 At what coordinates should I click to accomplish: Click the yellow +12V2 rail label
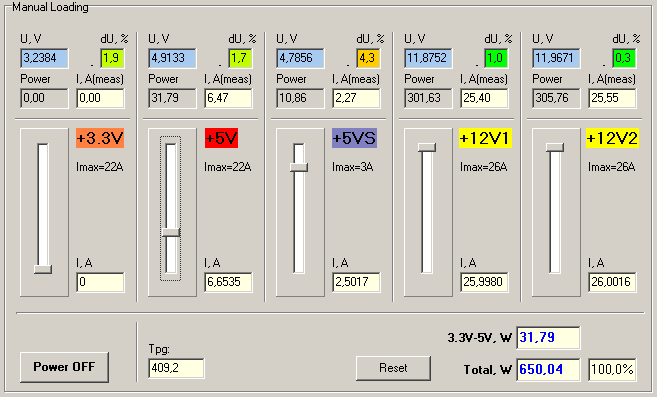click(x=612, y=138)
